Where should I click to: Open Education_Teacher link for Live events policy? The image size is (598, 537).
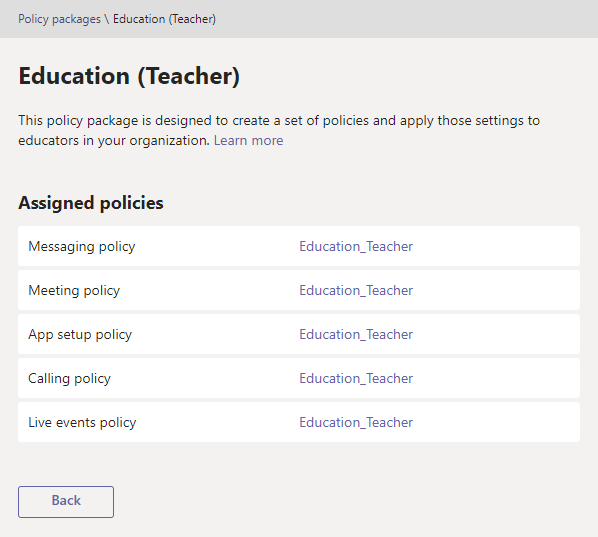(x=356, y=422)
